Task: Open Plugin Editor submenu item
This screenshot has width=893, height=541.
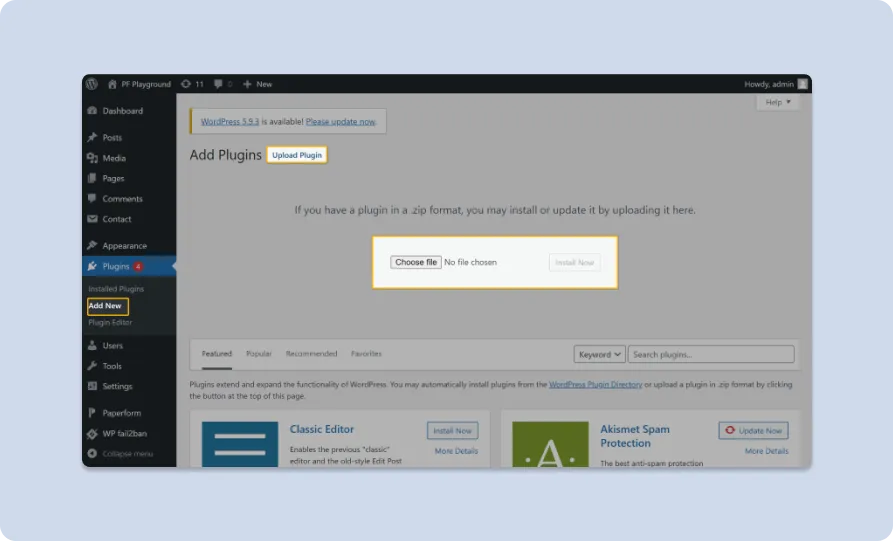Action: (x=110, y=322)
